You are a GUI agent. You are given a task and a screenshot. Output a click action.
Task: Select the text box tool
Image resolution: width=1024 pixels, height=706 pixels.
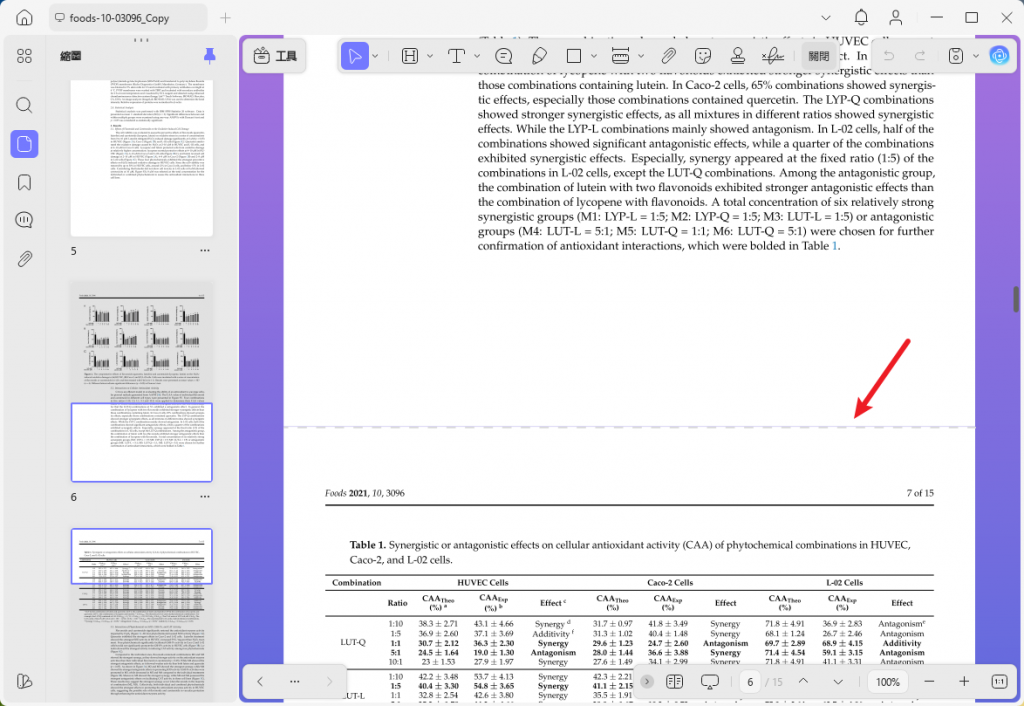456,56
